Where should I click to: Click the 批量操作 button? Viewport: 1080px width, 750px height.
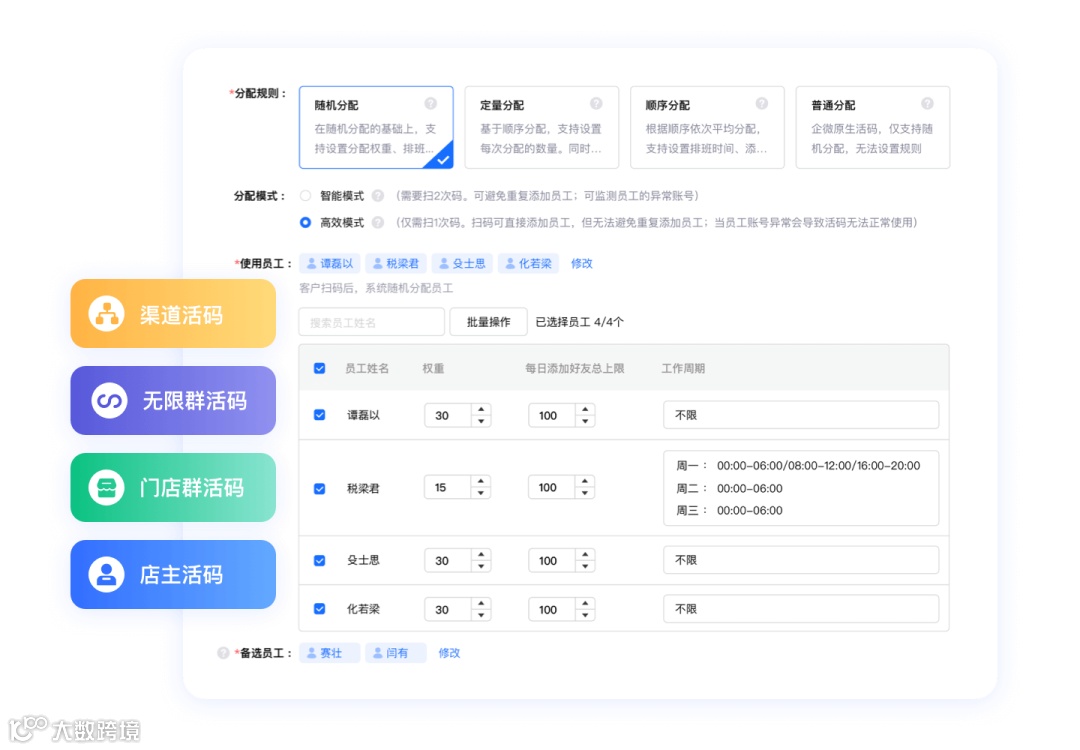488,322
